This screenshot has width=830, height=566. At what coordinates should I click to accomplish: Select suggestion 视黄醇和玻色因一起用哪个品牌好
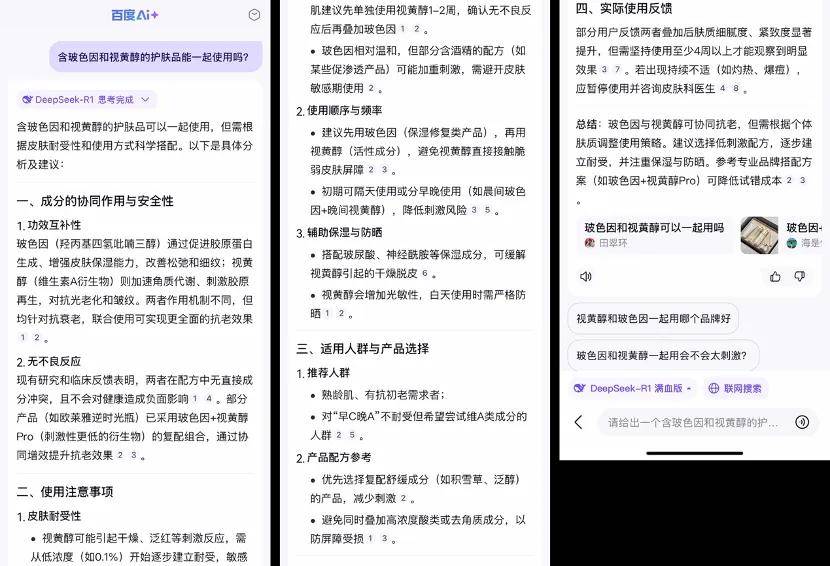point(653,319)
